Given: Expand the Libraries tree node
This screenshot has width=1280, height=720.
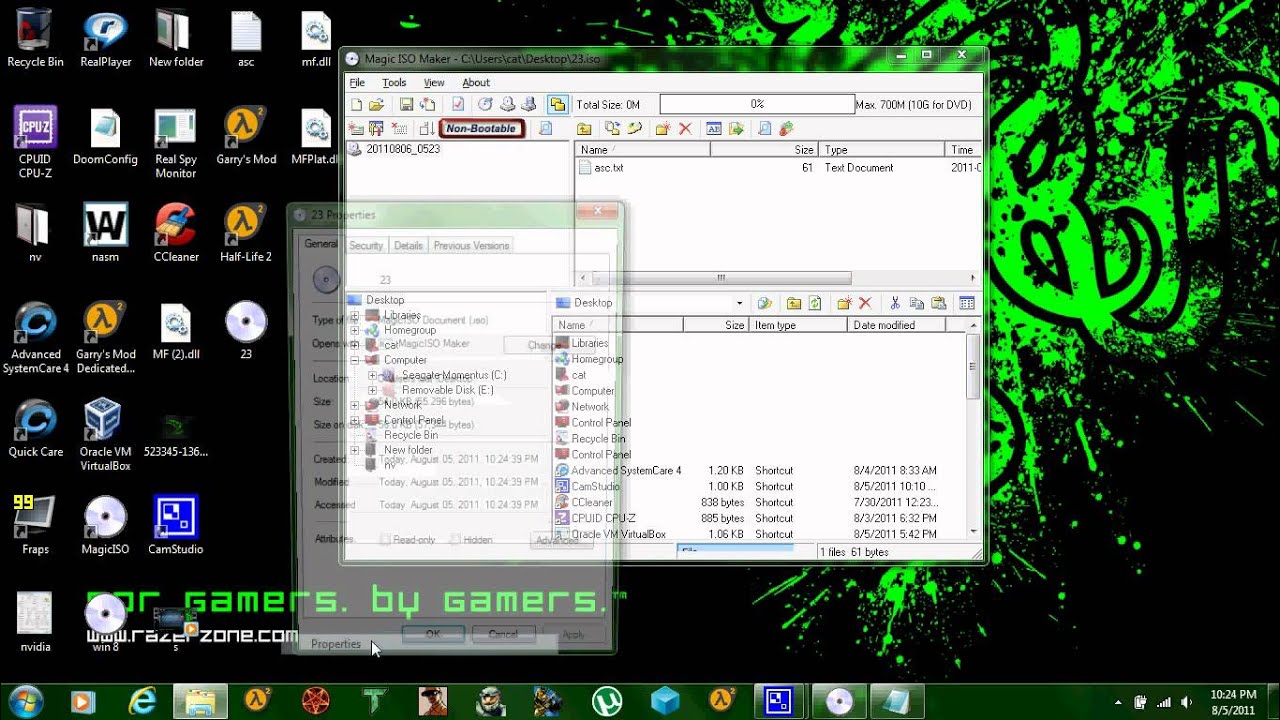Looking at the screenshot, I should [x=354, y=315].
